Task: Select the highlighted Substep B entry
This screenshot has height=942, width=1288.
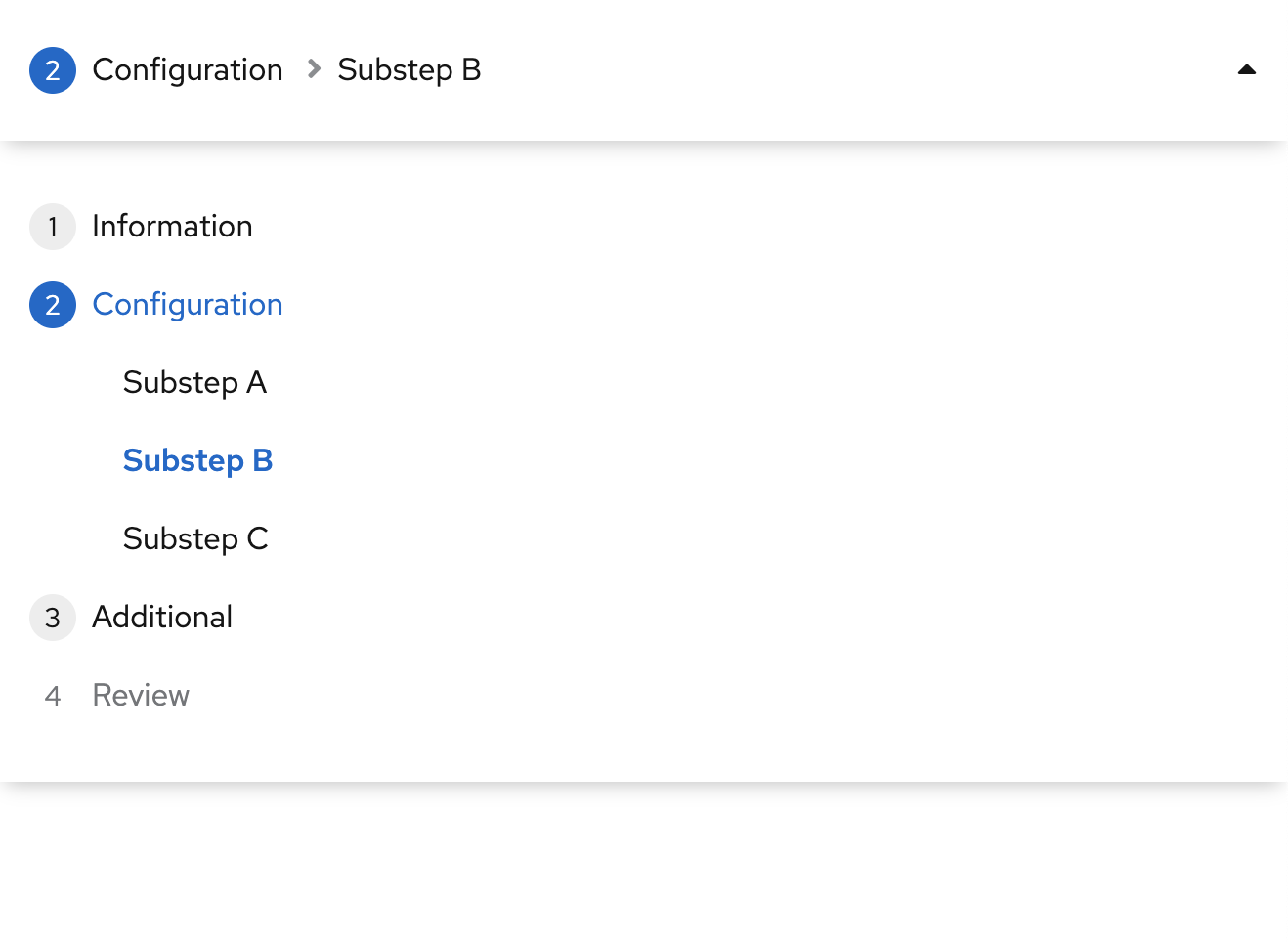Action: click(x=197, y=460)
